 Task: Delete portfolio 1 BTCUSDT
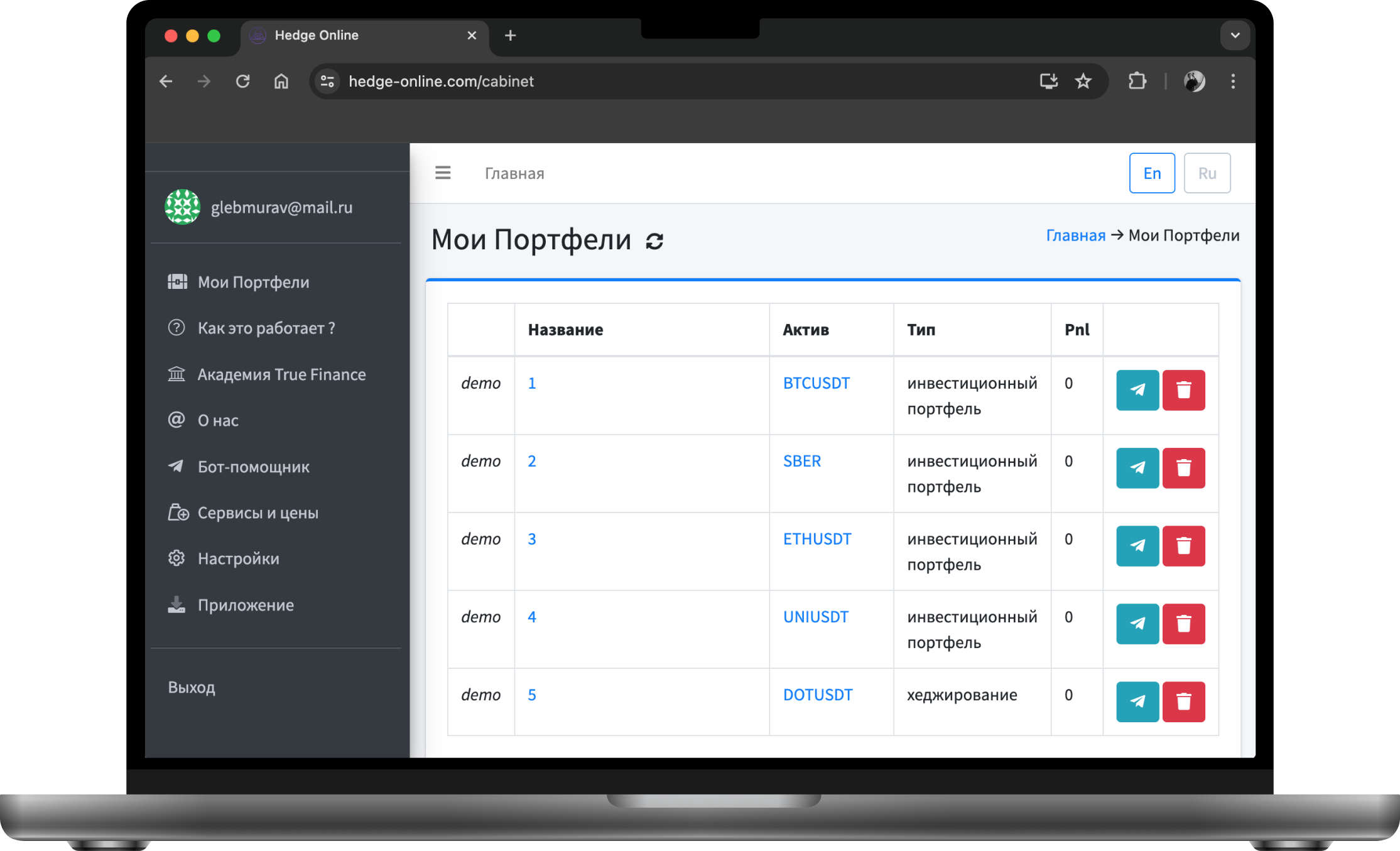1183,390
